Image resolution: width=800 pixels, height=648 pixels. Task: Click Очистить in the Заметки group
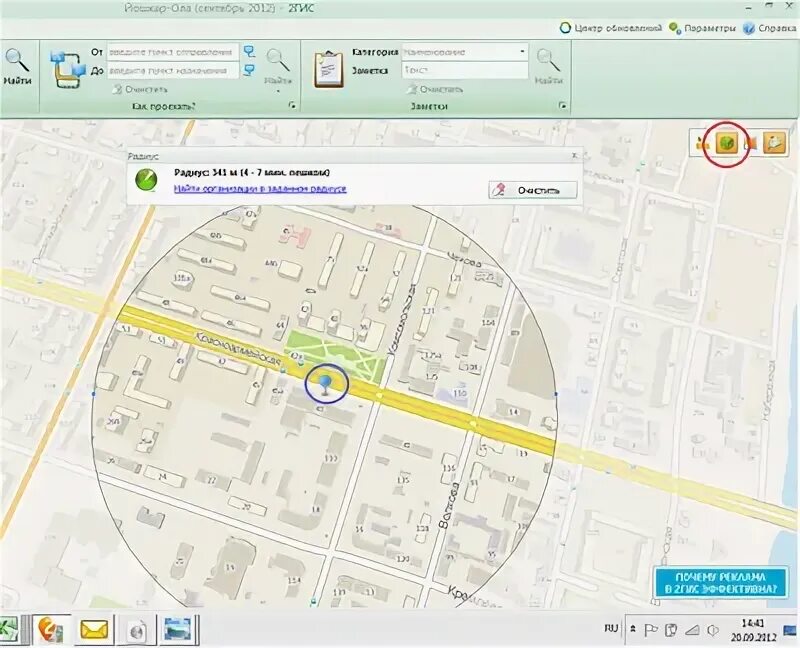point(435,89)
